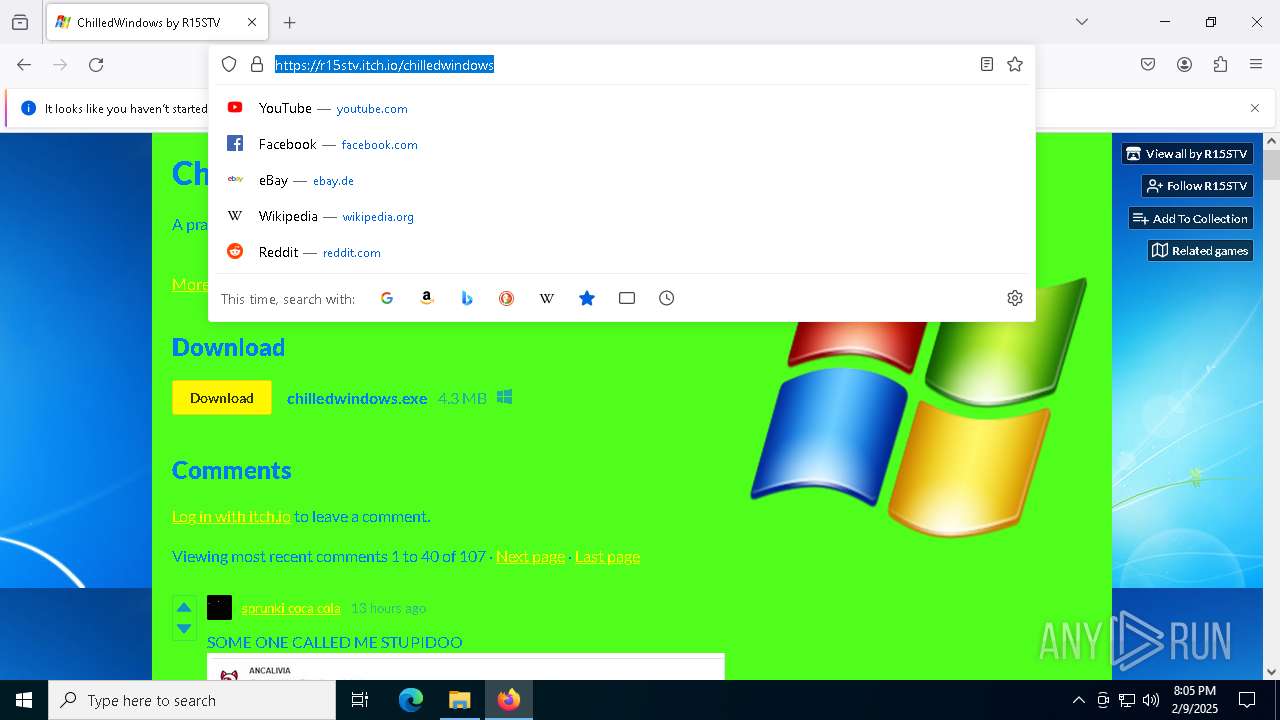1280x720 pixels.
Task: Click Add To Collection button
Action: 1190,218
